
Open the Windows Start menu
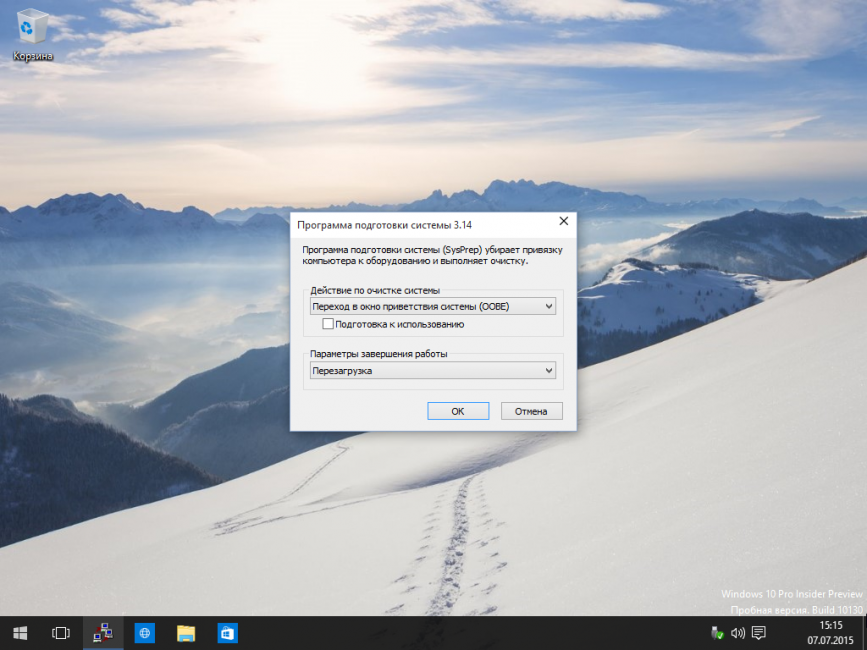click(20, 633)
